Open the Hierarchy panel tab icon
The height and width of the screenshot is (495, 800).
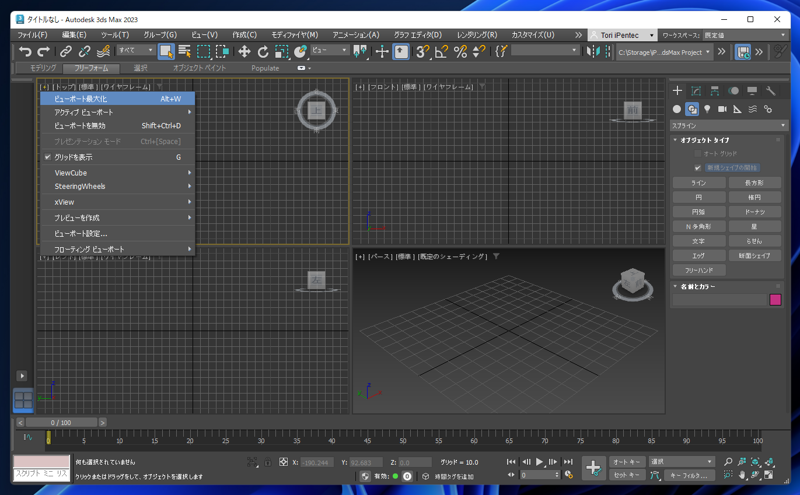pyautogui.click(x=715, y=91)
